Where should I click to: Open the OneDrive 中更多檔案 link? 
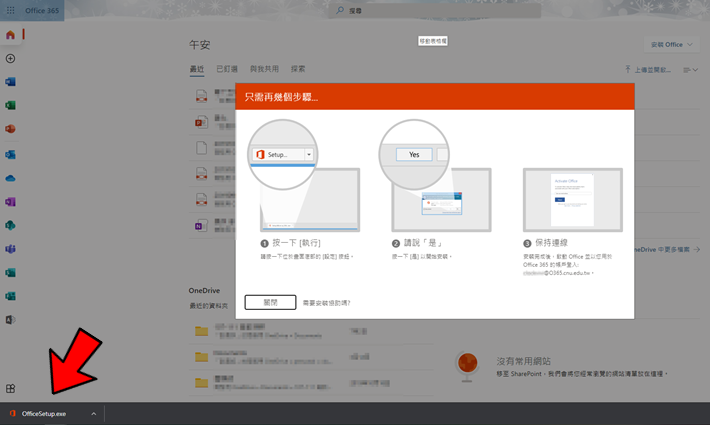coord(667,249)
